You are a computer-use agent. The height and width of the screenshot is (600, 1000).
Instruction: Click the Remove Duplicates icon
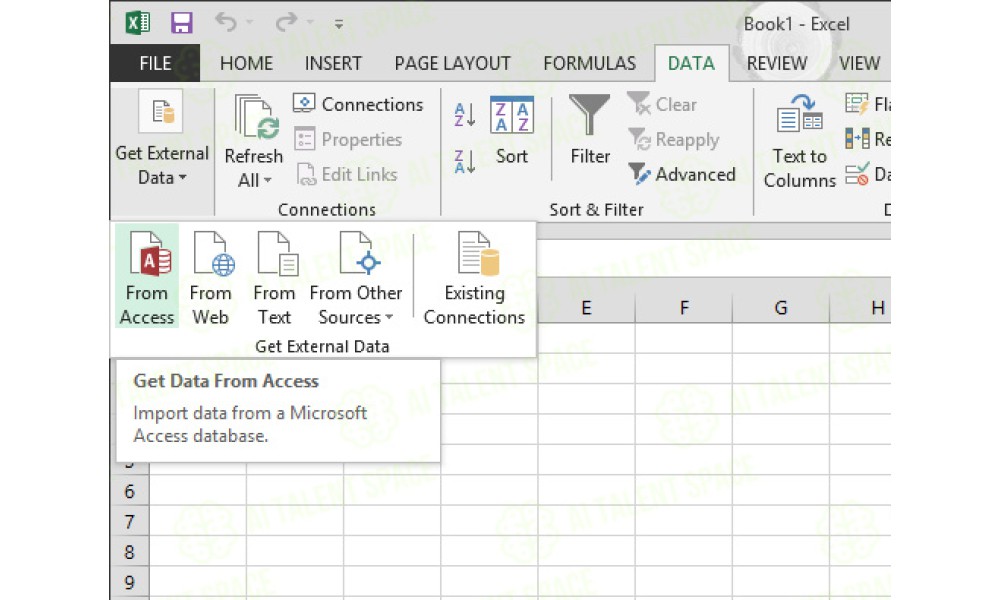(857, 138)
